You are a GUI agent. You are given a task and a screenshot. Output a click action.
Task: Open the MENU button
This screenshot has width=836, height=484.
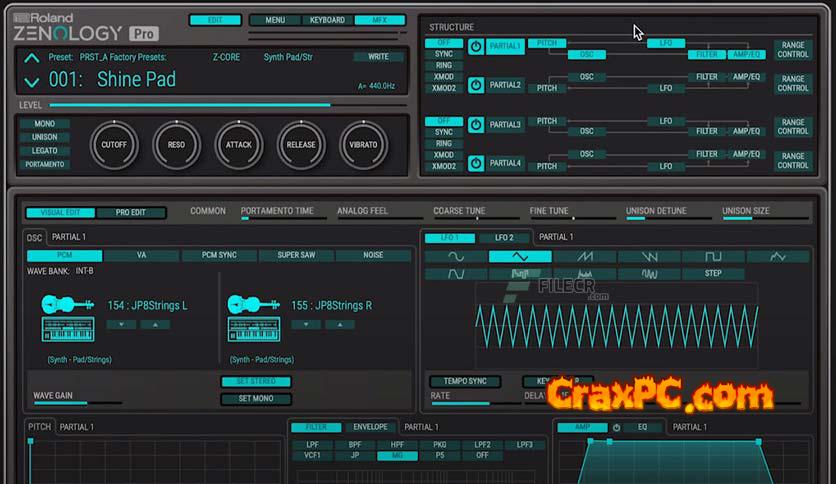[275, 20]
